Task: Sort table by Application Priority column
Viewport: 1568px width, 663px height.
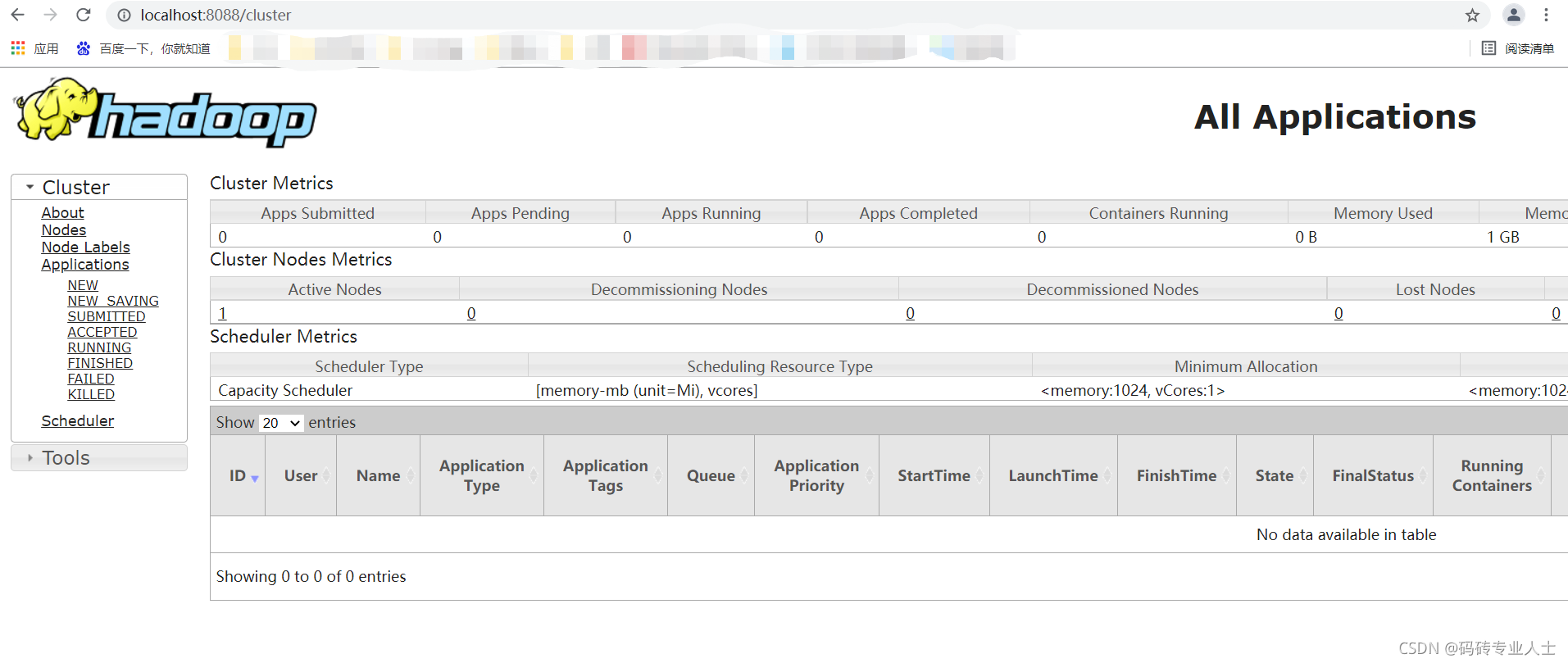Action: (816, 475)
